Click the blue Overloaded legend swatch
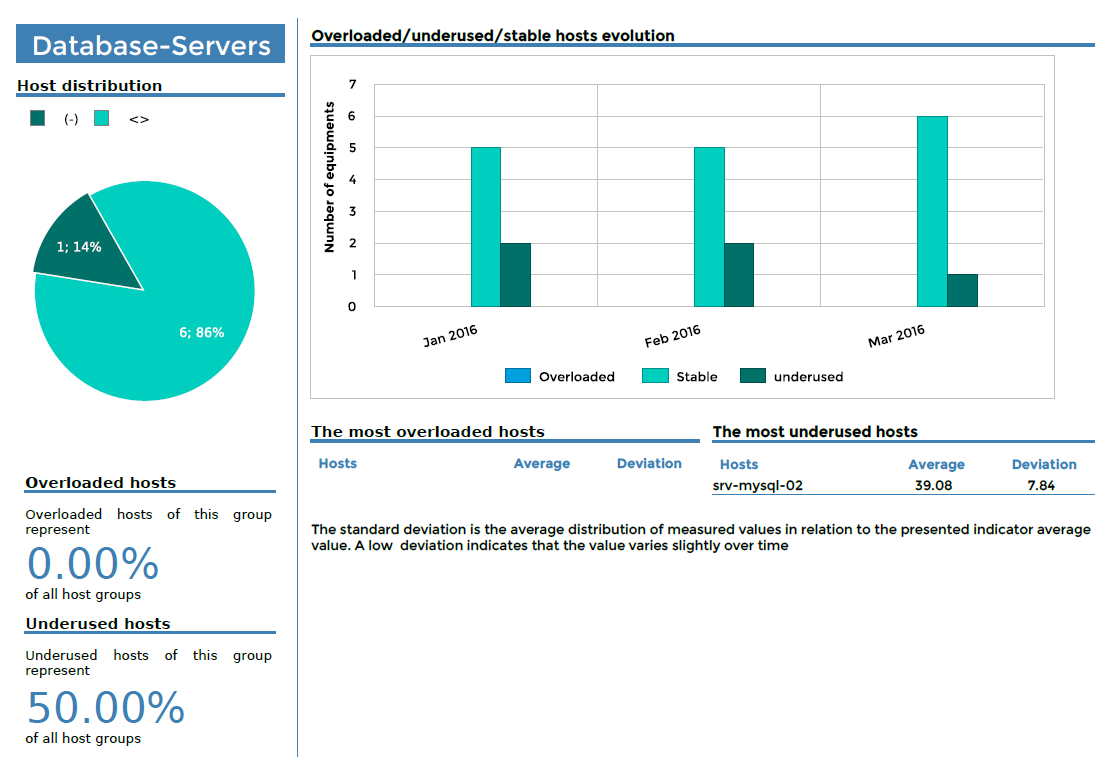This screenshot has width=1110, height=772. tap(518, 376)
